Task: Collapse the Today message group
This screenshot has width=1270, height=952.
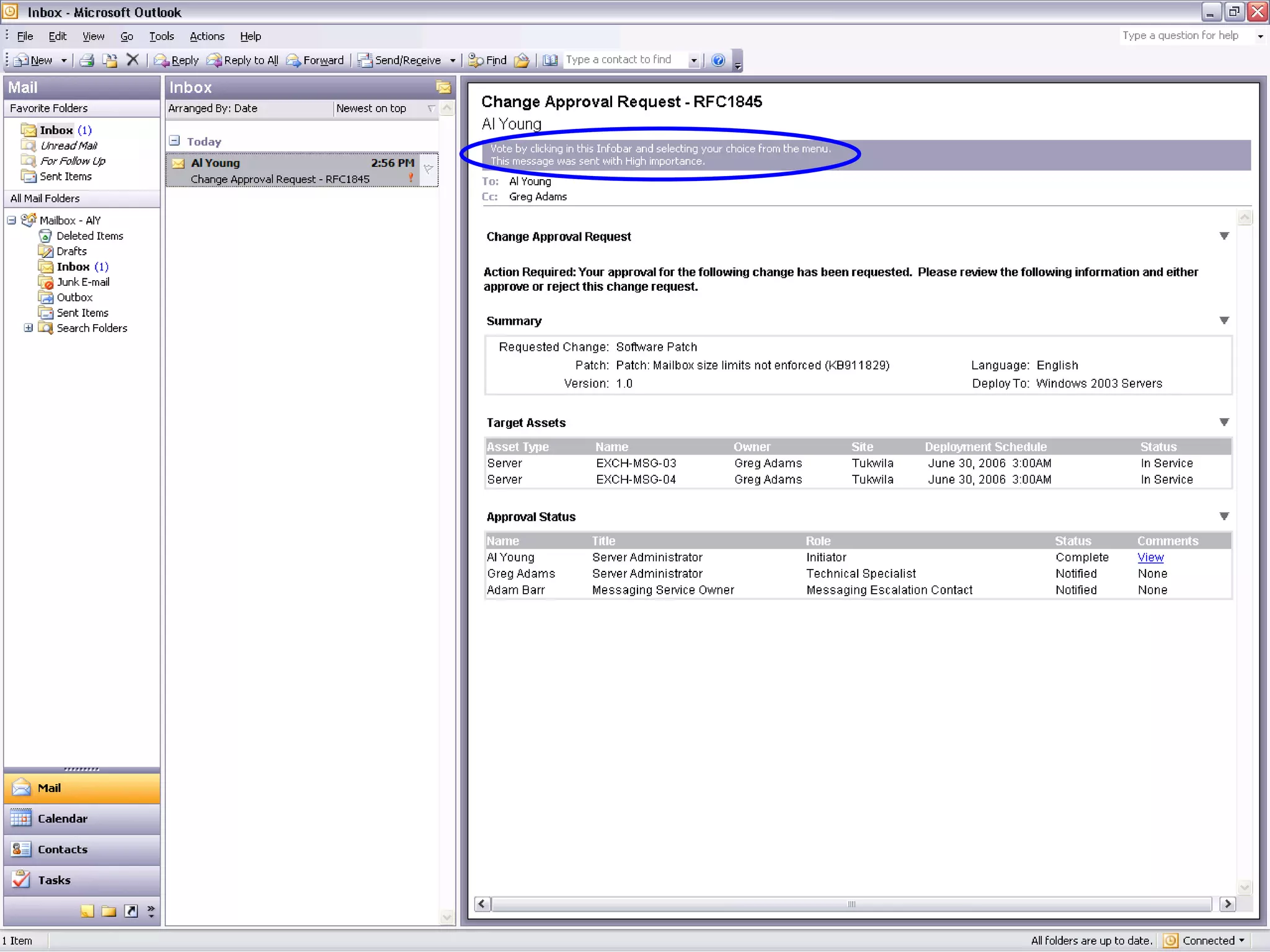Action: coord(175,141)
